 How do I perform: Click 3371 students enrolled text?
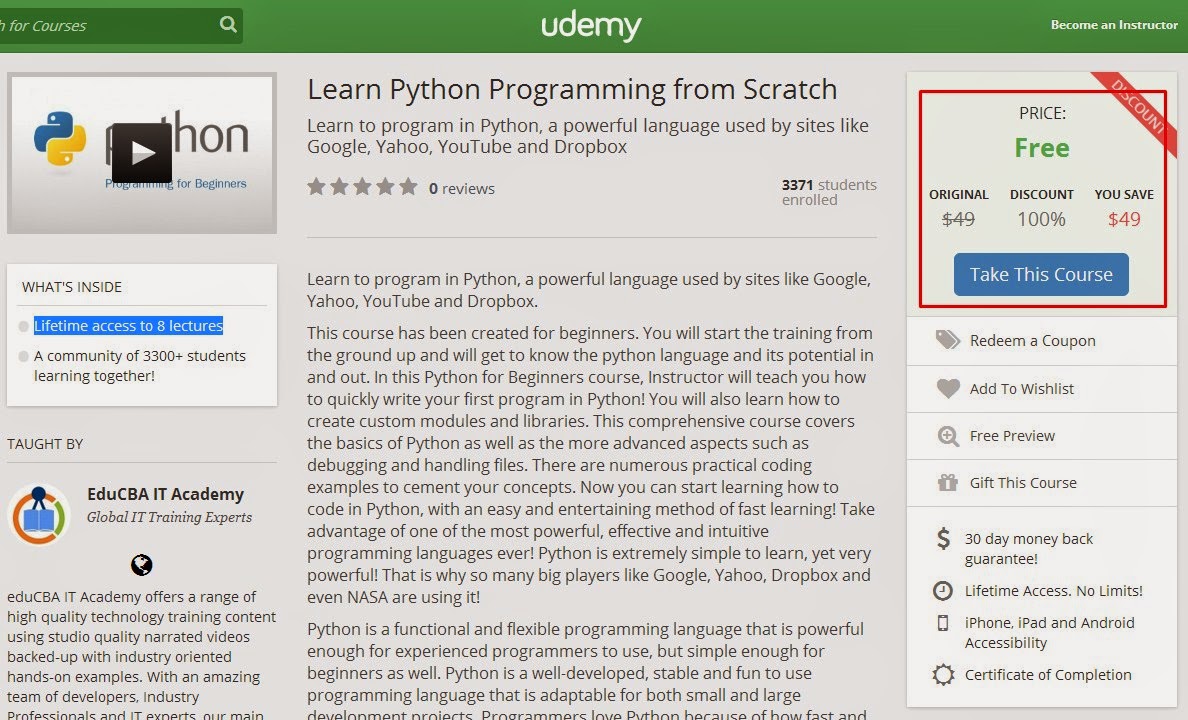(829, 193)
